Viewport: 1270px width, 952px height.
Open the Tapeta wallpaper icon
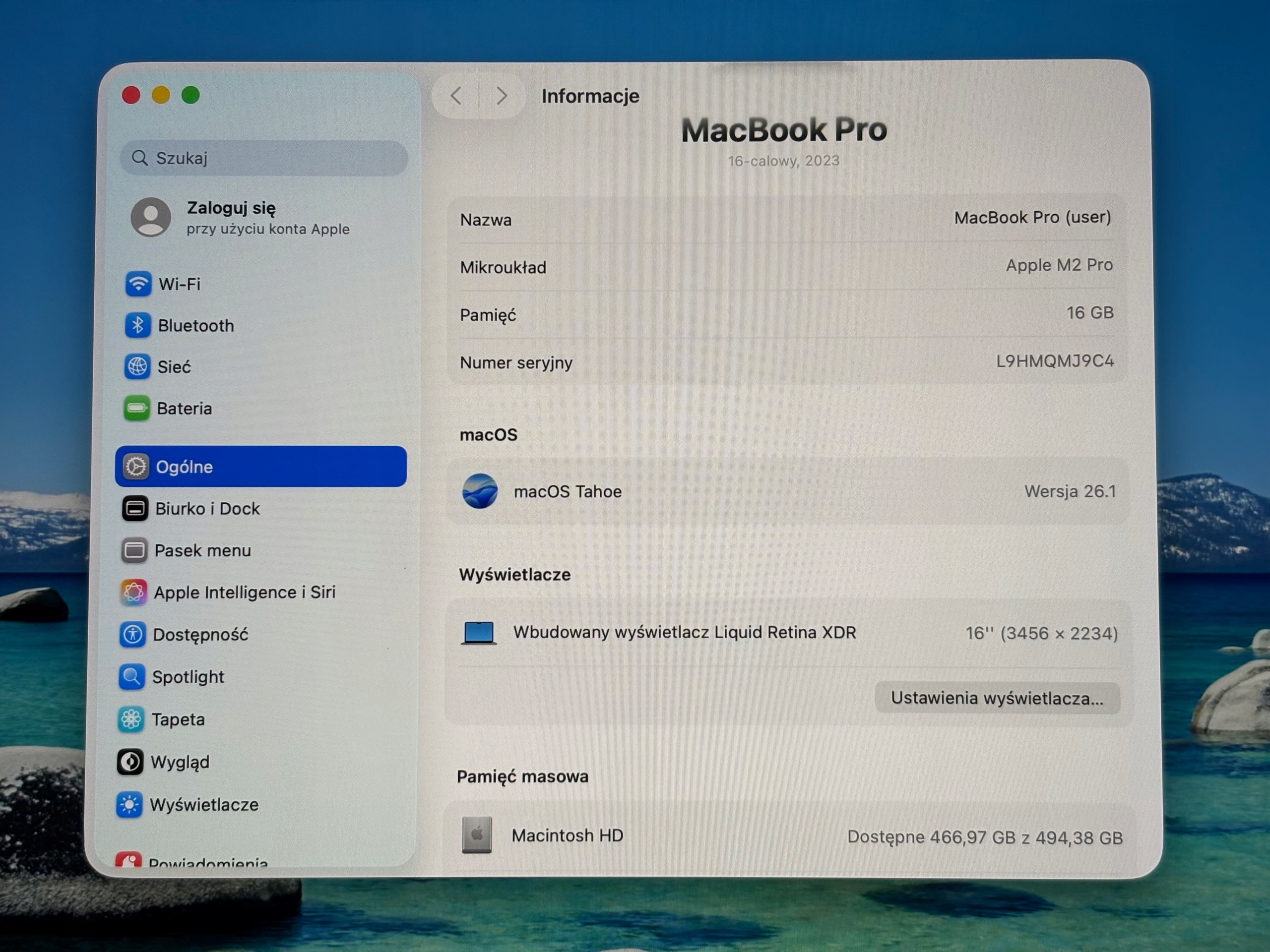tap(131, 719)
